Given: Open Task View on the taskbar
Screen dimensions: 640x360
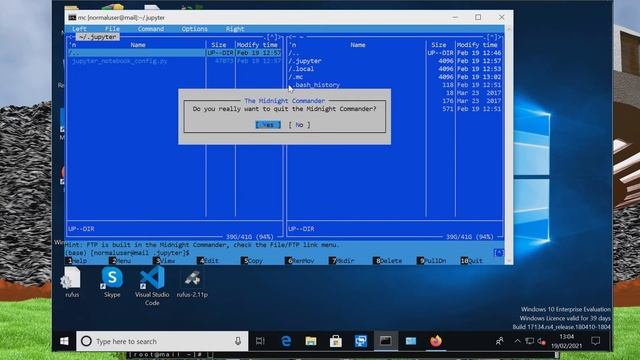Looking at the screenshot, I should coord(260,341).
